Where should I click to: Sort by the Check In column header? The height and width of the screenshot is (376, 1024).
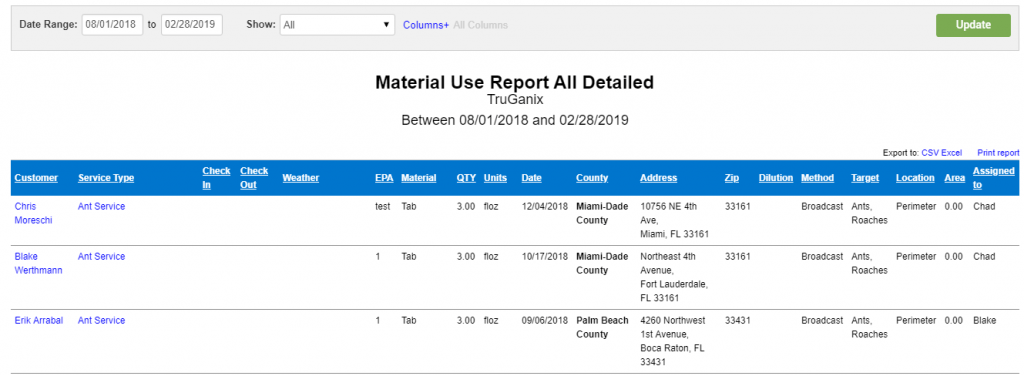pos(216,178)
